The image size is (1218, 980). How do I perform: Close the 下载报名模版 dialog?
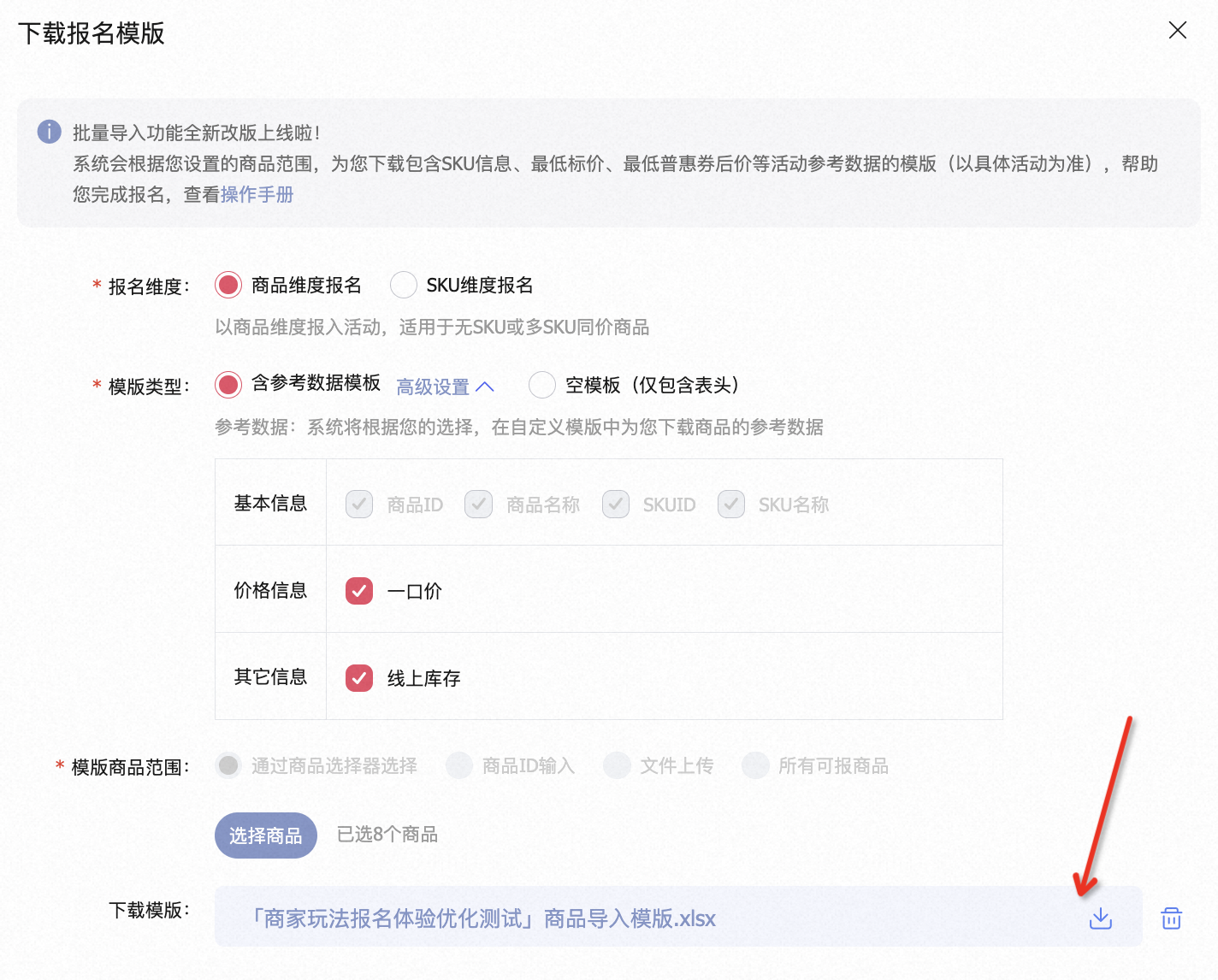pos(1178,30)
